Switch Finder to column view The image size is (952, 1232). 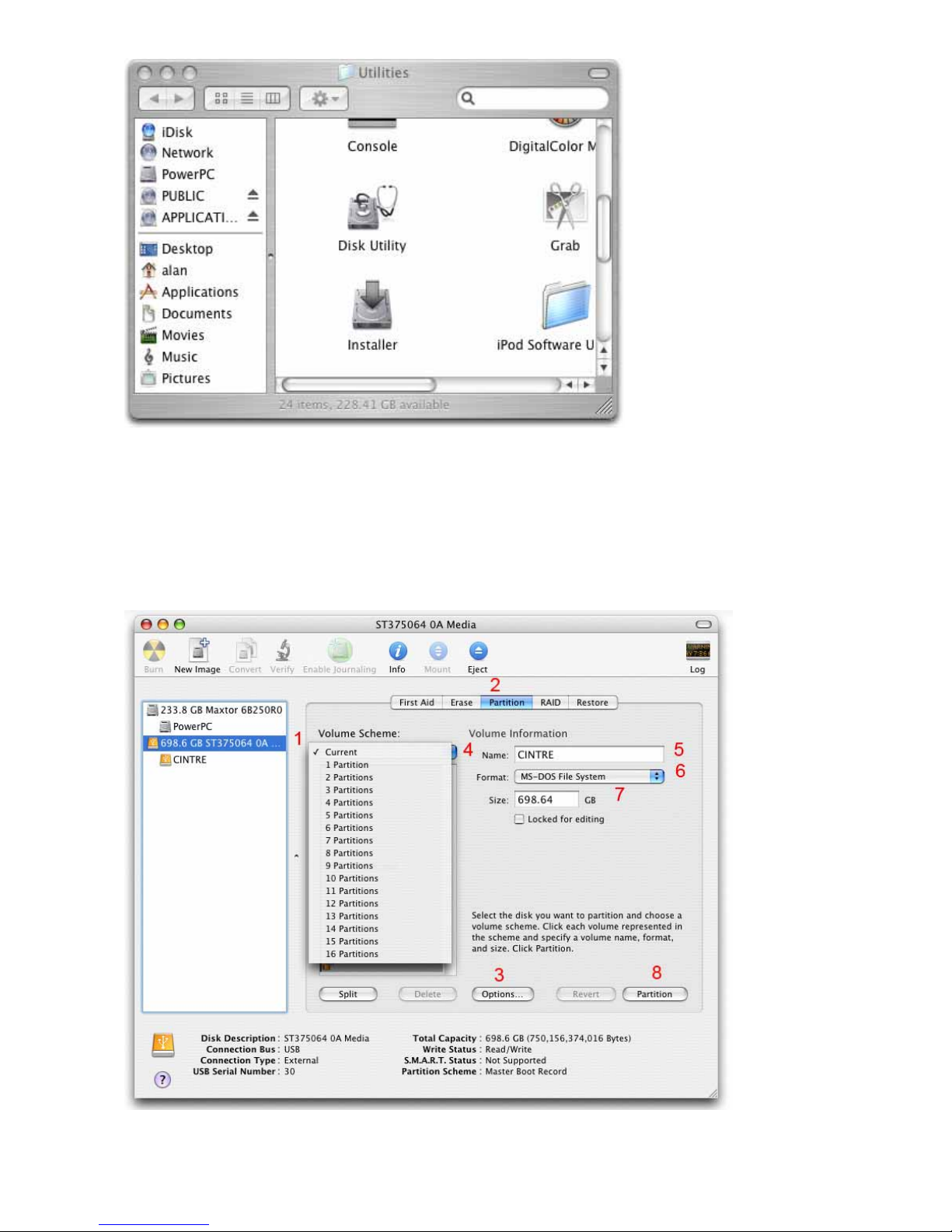pos(274,99)
